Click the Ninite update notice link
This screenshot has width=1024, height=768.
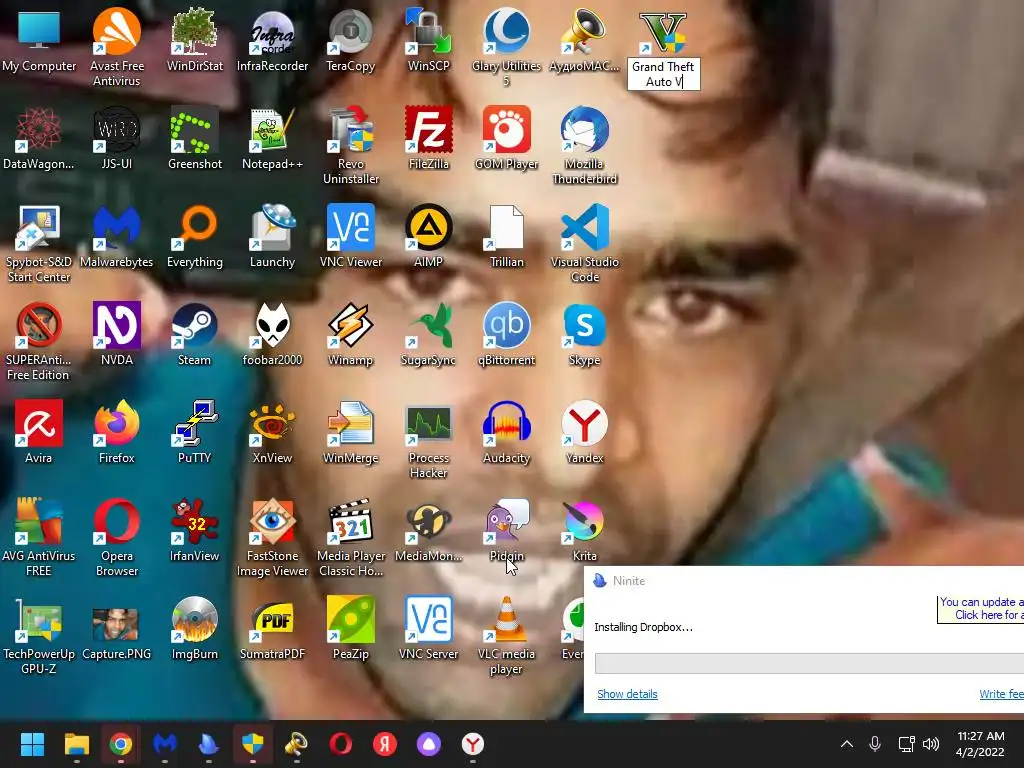click(981, 609)
